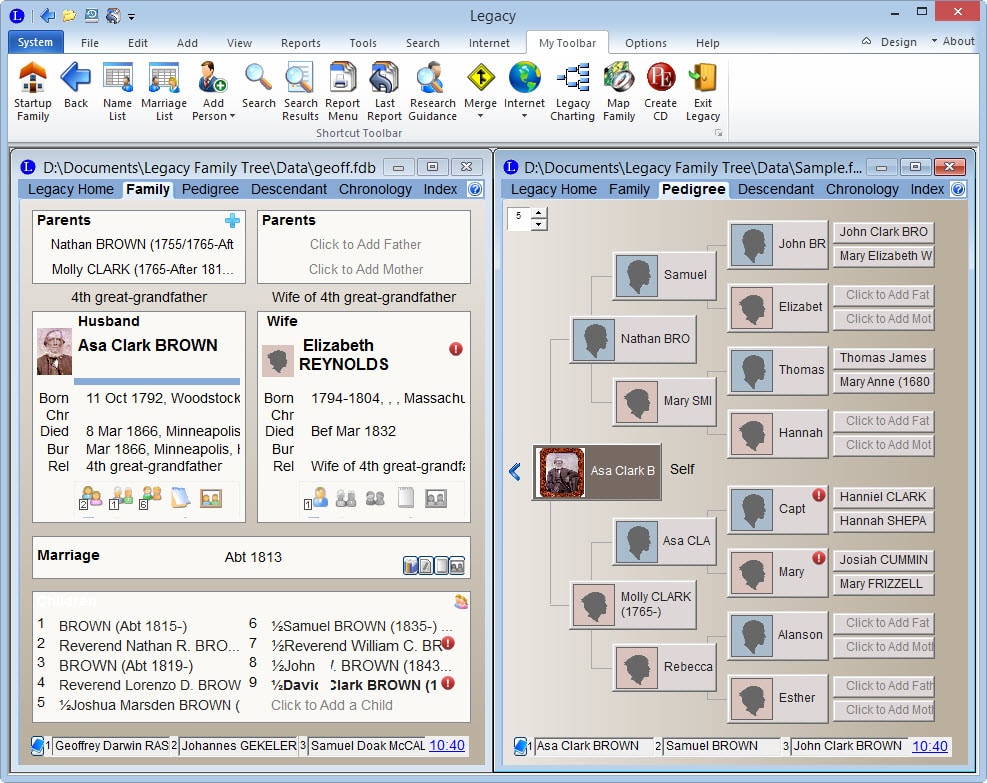Viewport: 987px width, 783px height.
Task: Select Josiah CUMMIN pedigree box
Action: pos(883,560)
